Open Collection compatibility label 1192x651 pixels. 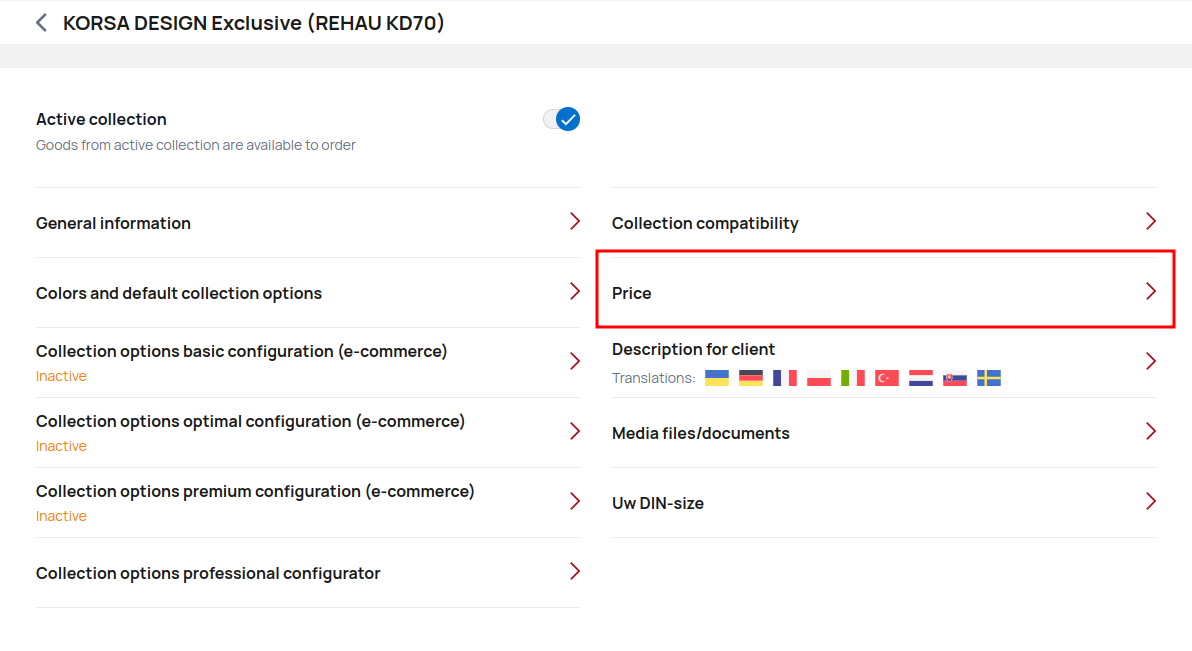(x=705, y=223)
